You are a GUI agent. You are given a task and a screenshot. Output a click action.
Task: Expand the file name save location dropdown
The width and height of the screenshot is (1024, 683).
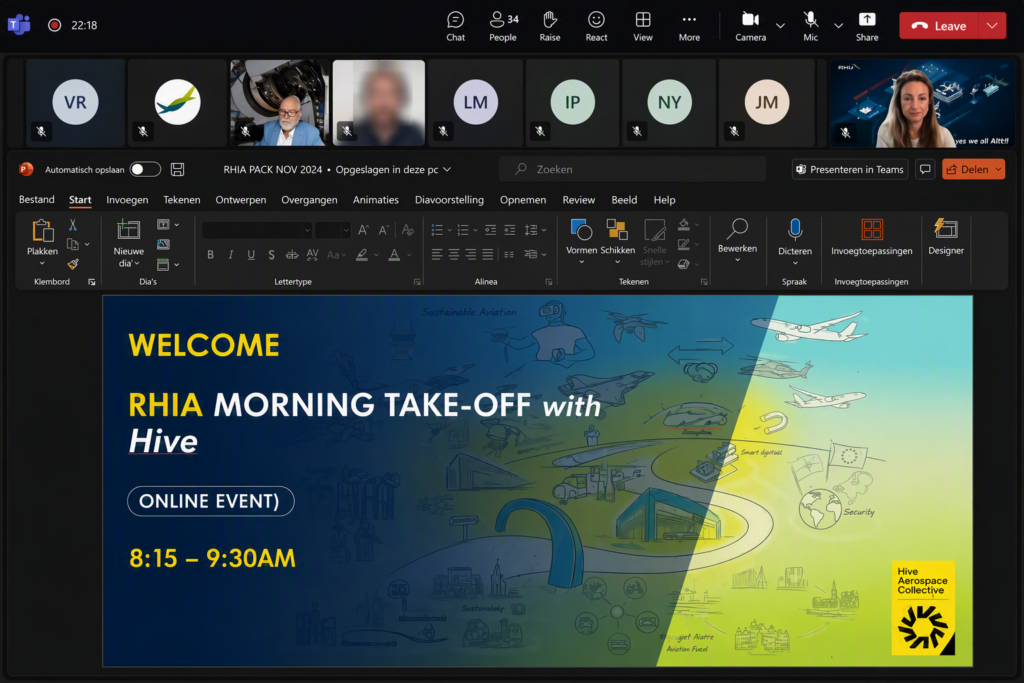coord(447,169)
